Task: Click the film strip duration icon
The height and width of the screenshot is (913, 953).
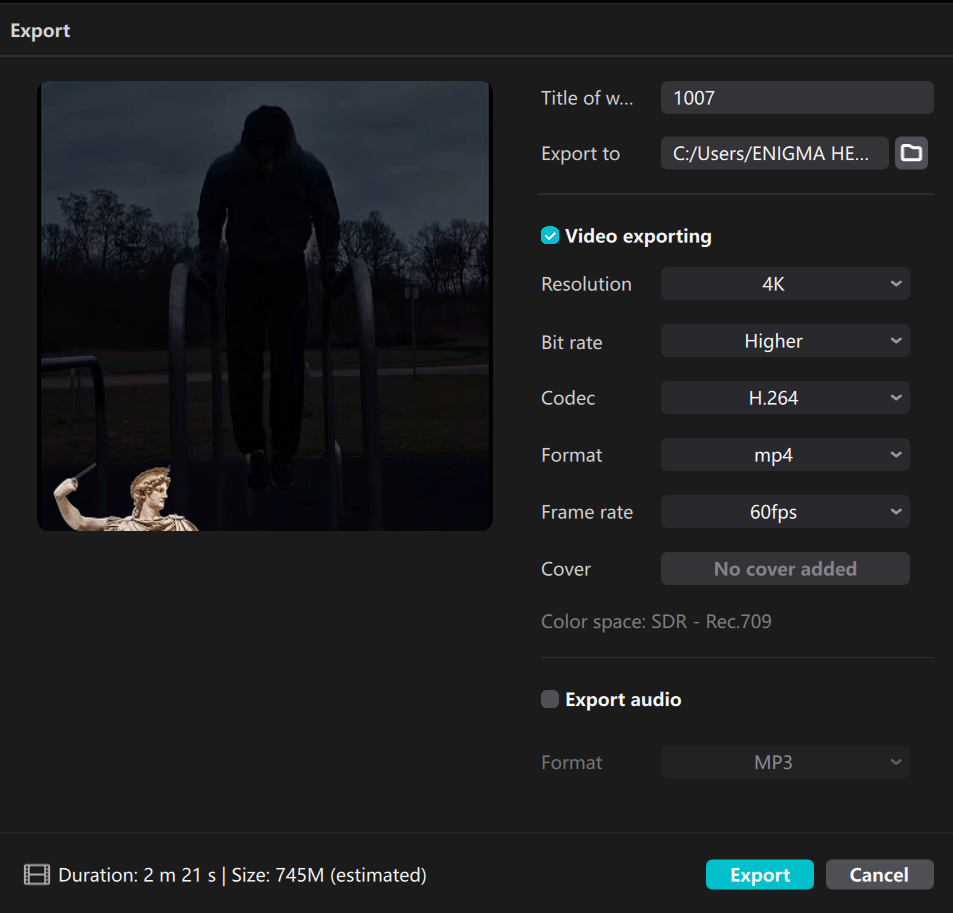Action: [36, 875]
